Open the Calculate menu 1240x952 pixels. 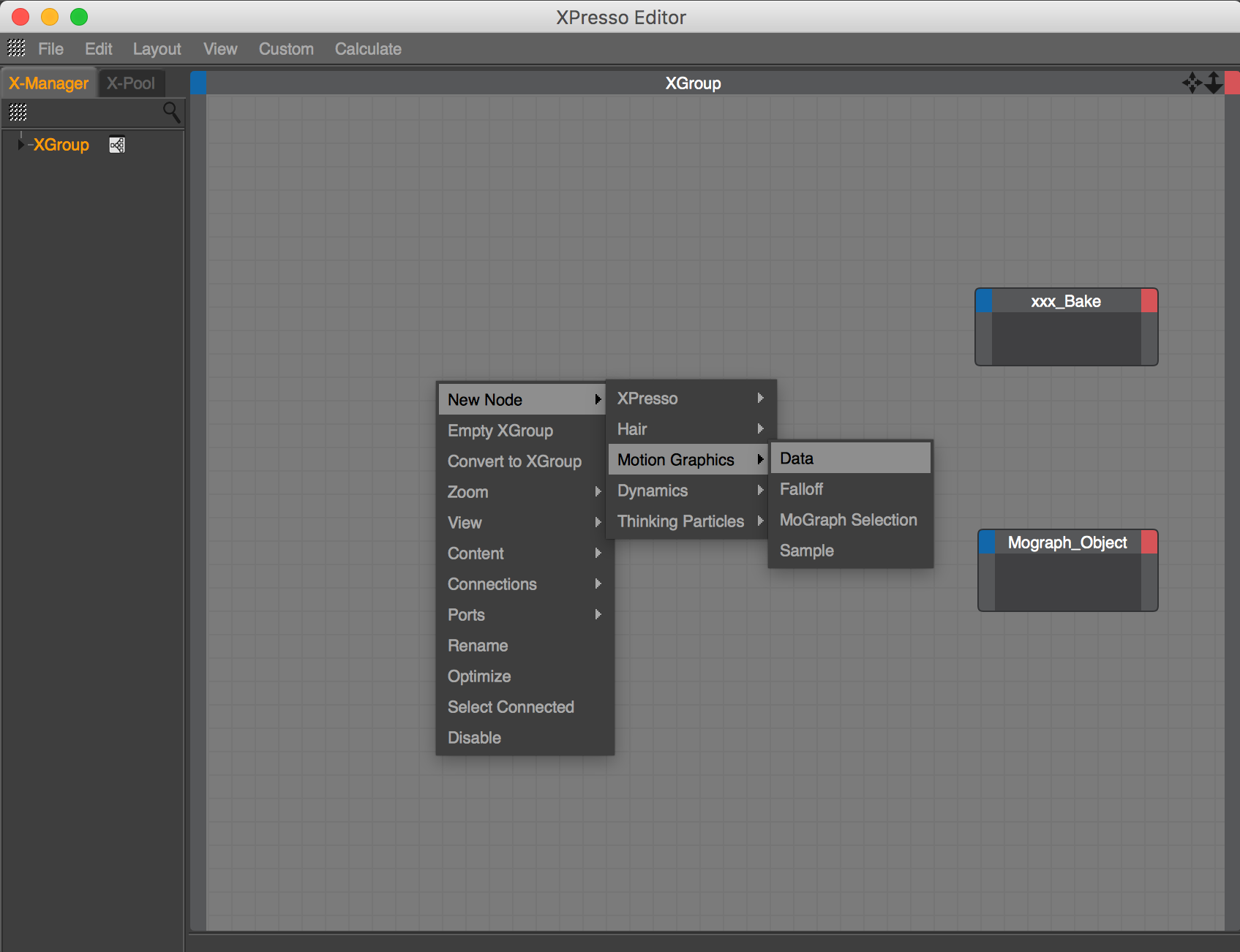click(x=368, y=49)
